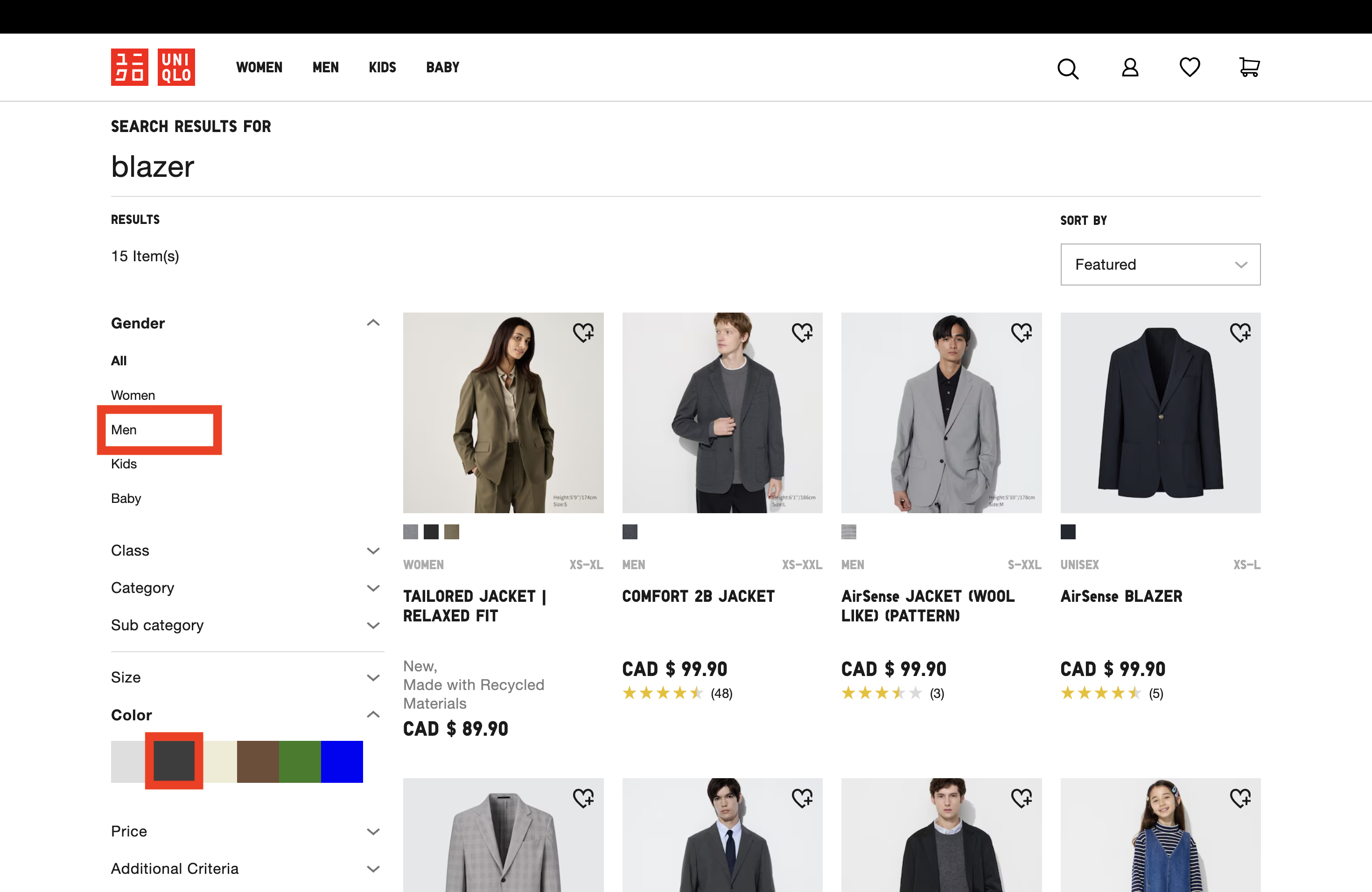Add Comfort 2B Jacket to wishlist
Image resolution: width=1372 pixels, height=892 pixels.
point(802,333)
